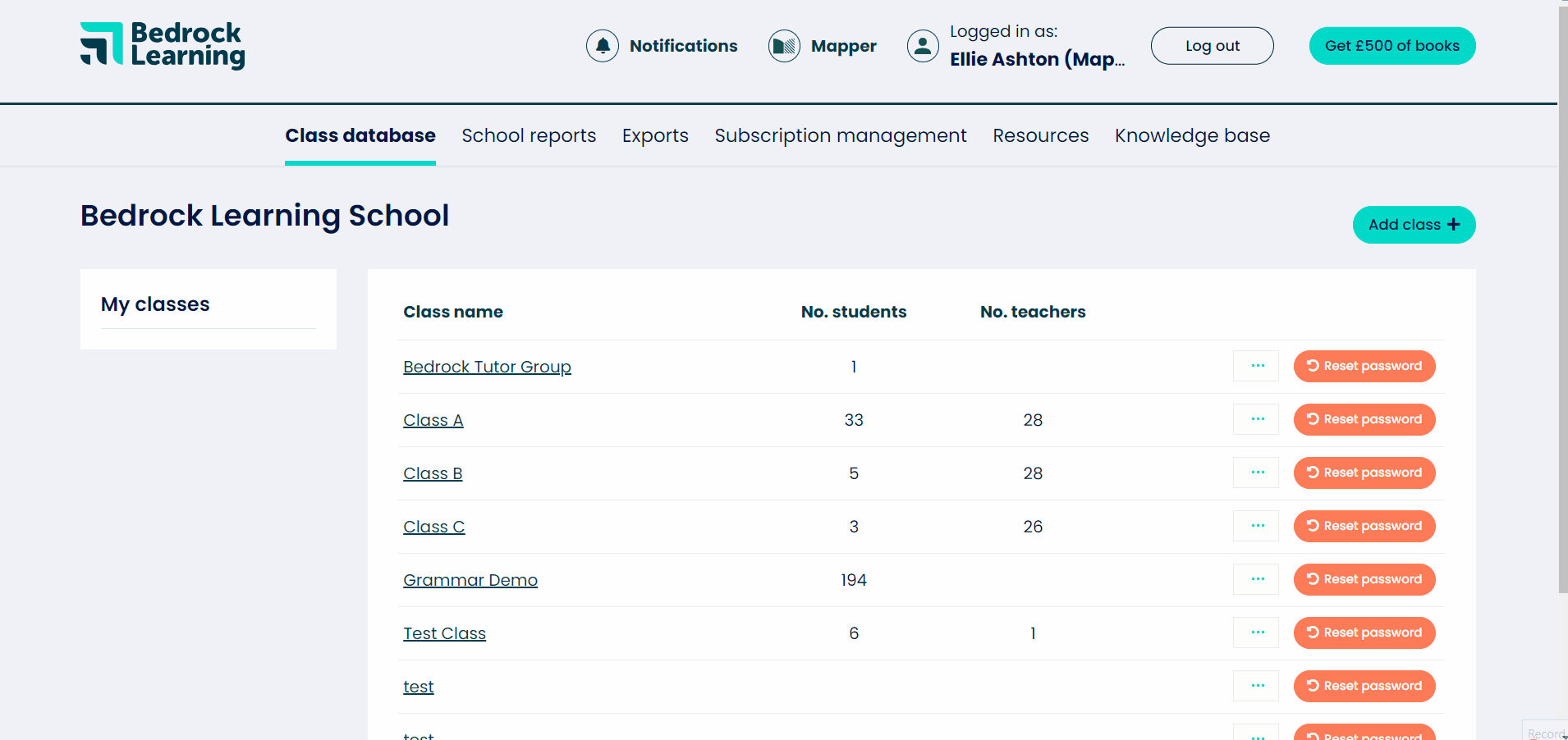Click the Log out button
The image size is (1568, 740).
tap(1212, 45)
